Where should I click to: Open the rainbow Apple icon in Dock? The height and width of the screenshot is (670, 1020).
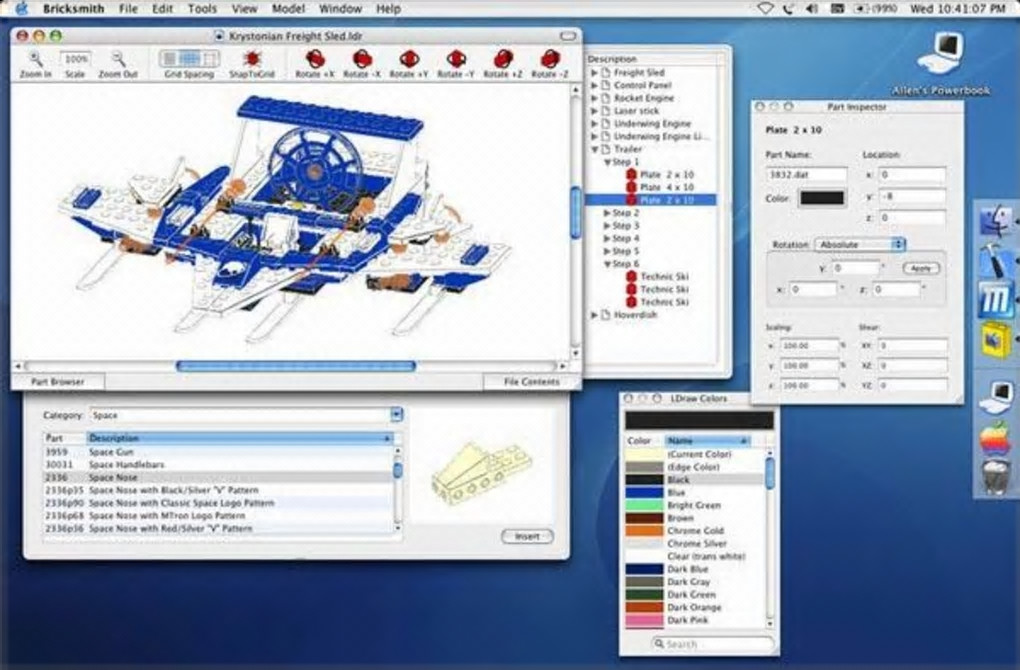[x=996, y=437]
